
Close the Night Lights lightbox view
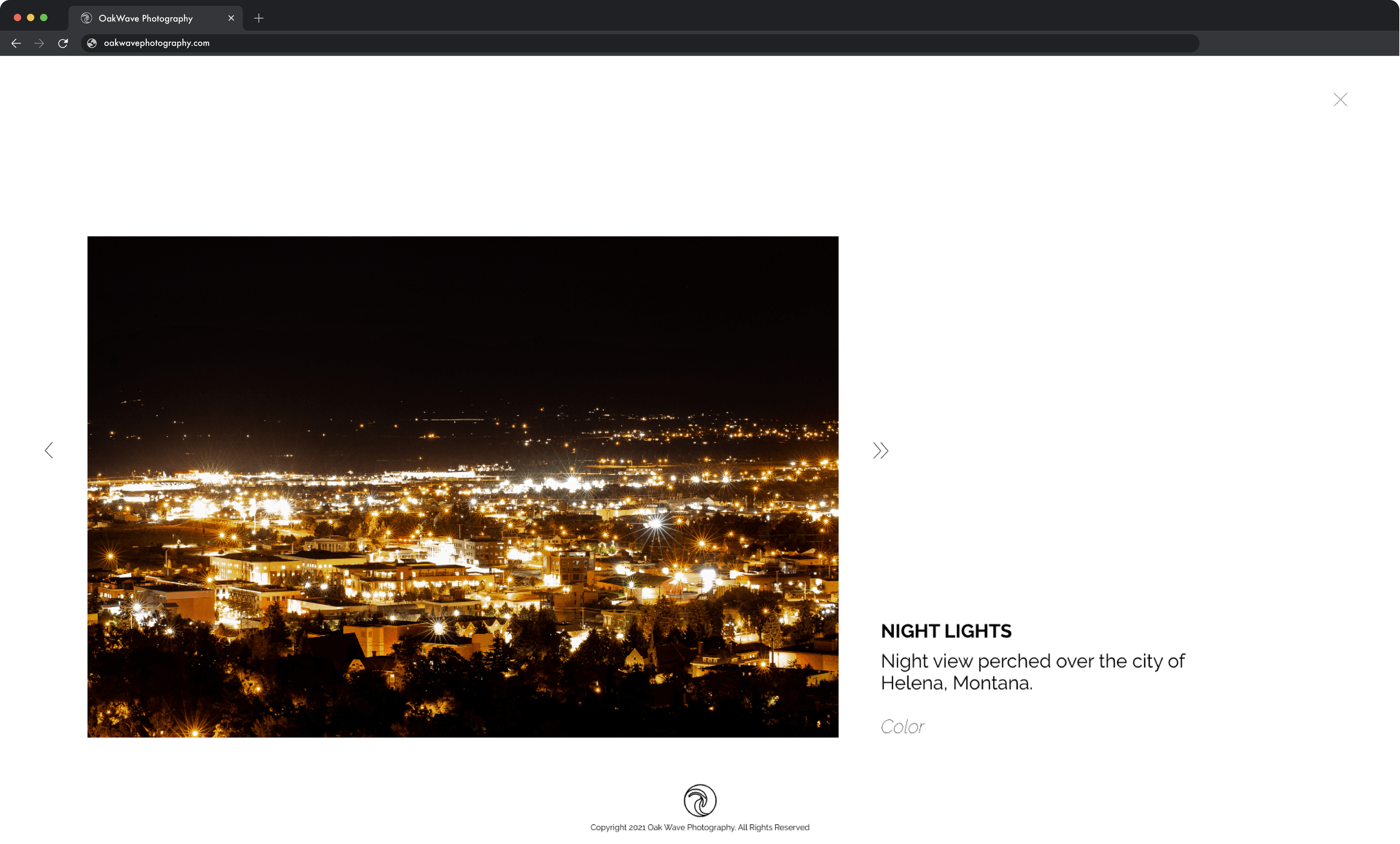point(1340,100)
